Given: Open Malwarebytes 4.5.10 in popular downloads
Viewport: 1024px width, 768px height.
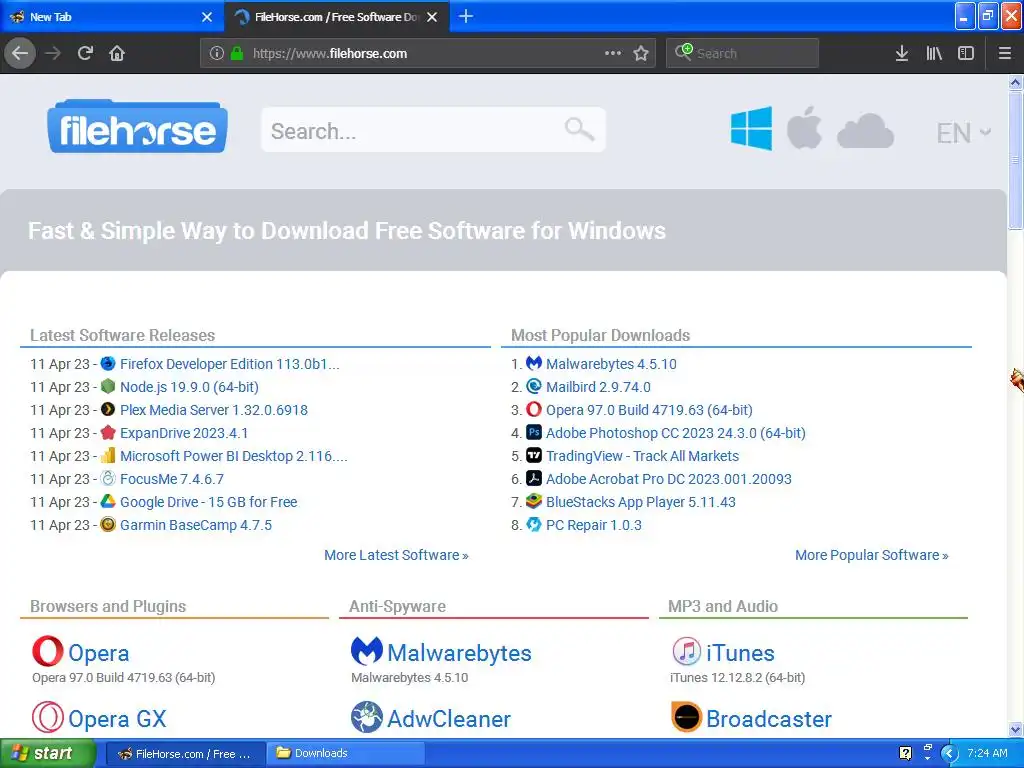Looking at the screenshot, I should tap(611, 364).
